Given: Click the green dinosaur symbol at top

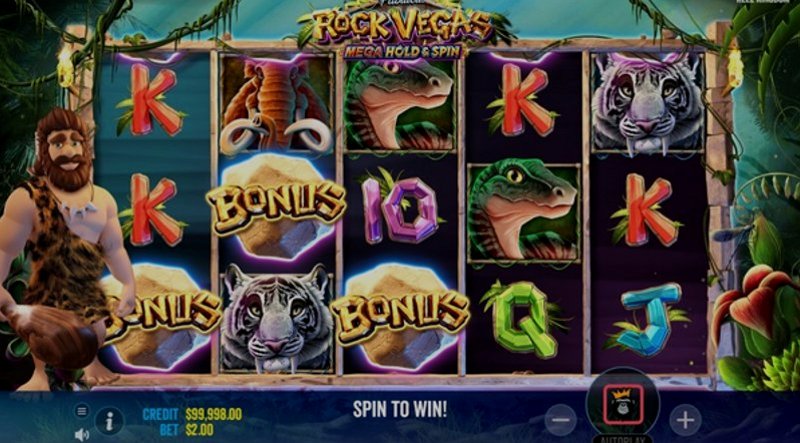Looking at the screenshot, I should click(399, 105).
